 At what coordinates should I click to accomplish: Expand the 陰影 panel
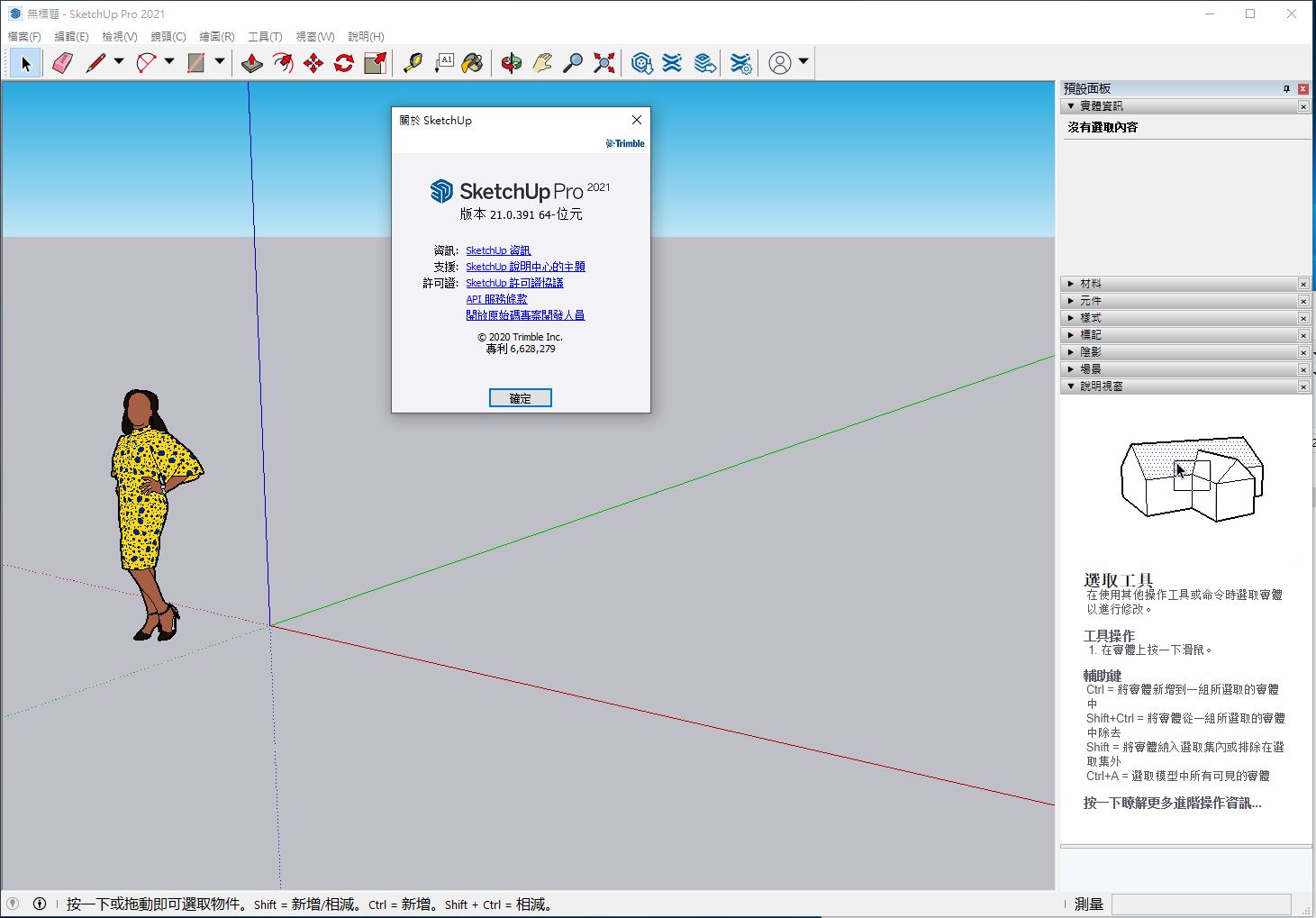point(1071,352)
